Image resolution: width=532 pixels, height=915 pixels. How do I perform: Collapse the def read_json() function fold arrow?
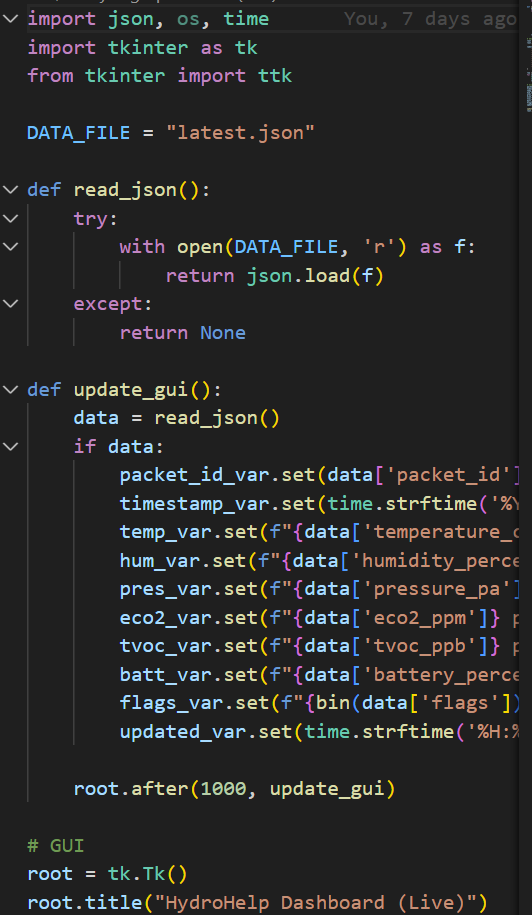(10, 190)
